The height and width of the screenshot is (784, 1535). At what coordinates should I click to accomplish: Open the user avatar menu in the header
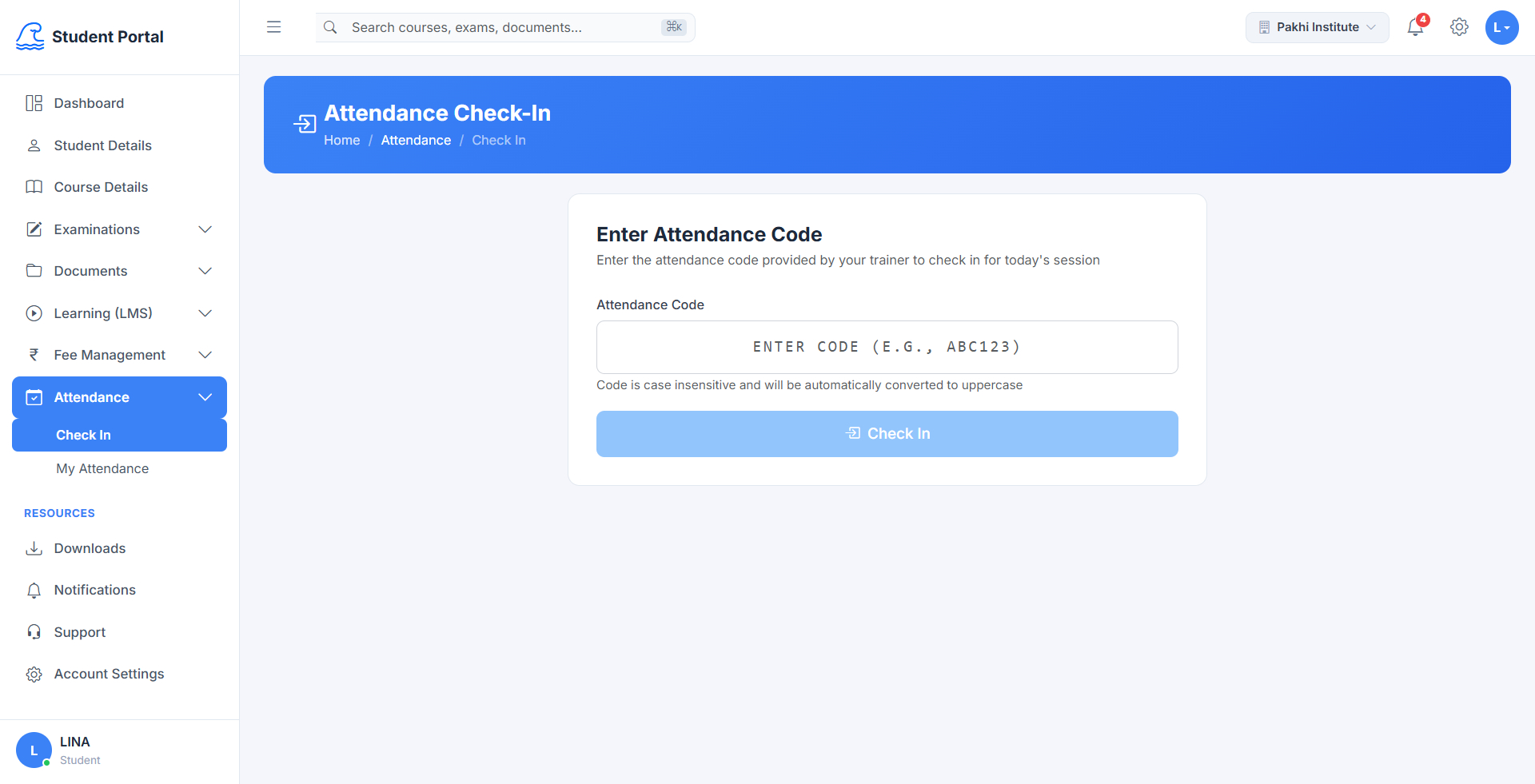tap(1501, 27)
